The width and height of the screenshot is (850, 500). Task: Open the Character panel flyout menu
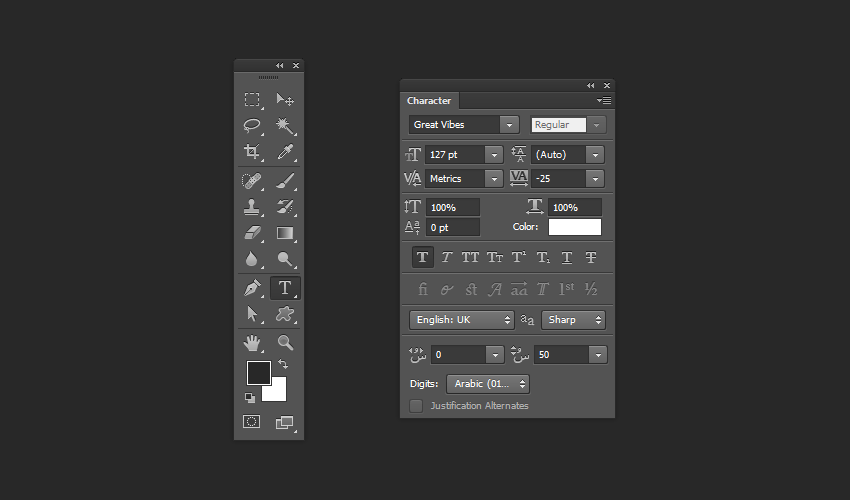pyautogui.click(x=604, y=100)
